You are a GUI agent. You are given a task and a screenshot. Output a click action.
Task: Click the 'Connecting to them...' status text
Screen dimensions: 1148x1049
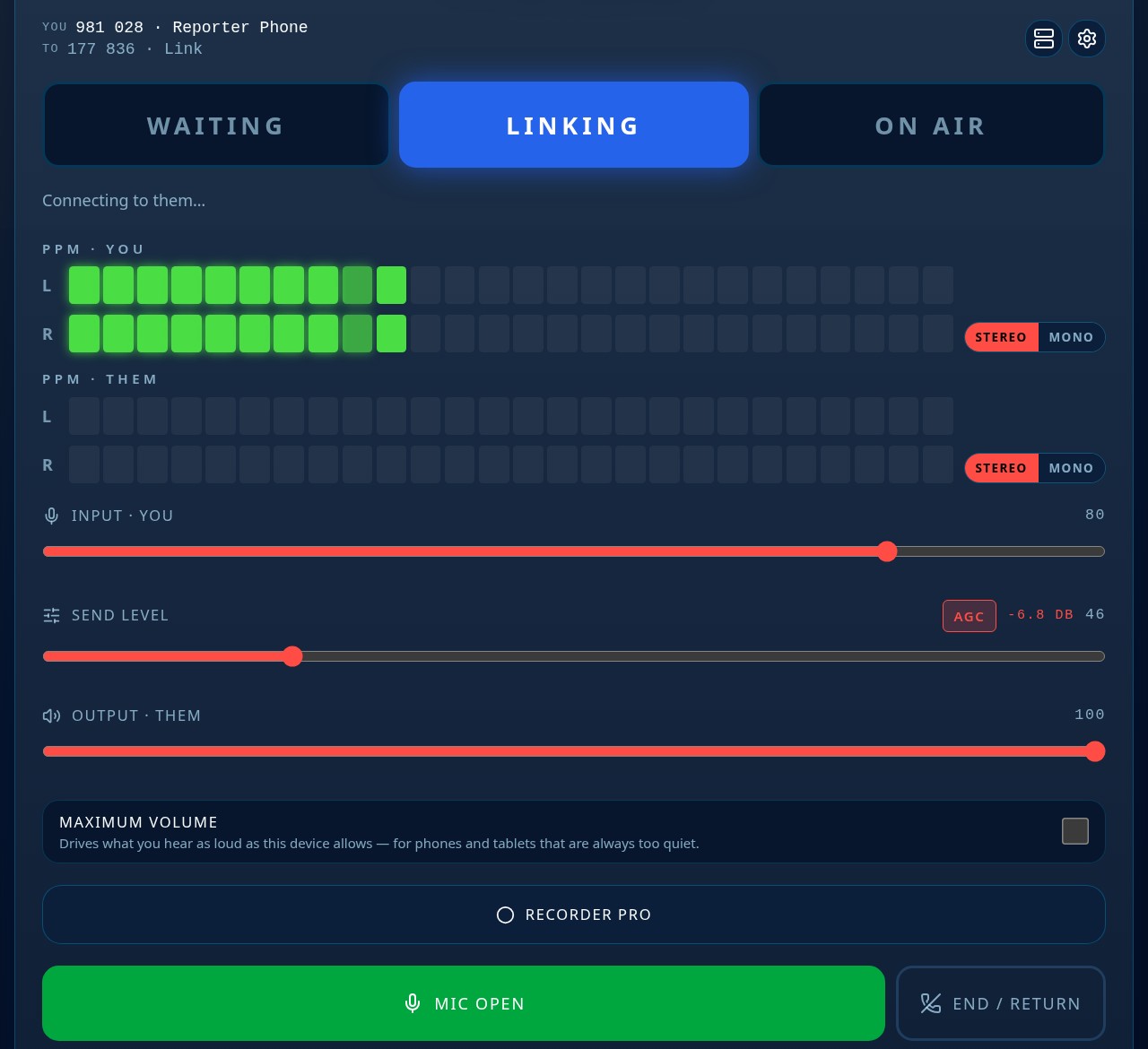pos(124,201)
